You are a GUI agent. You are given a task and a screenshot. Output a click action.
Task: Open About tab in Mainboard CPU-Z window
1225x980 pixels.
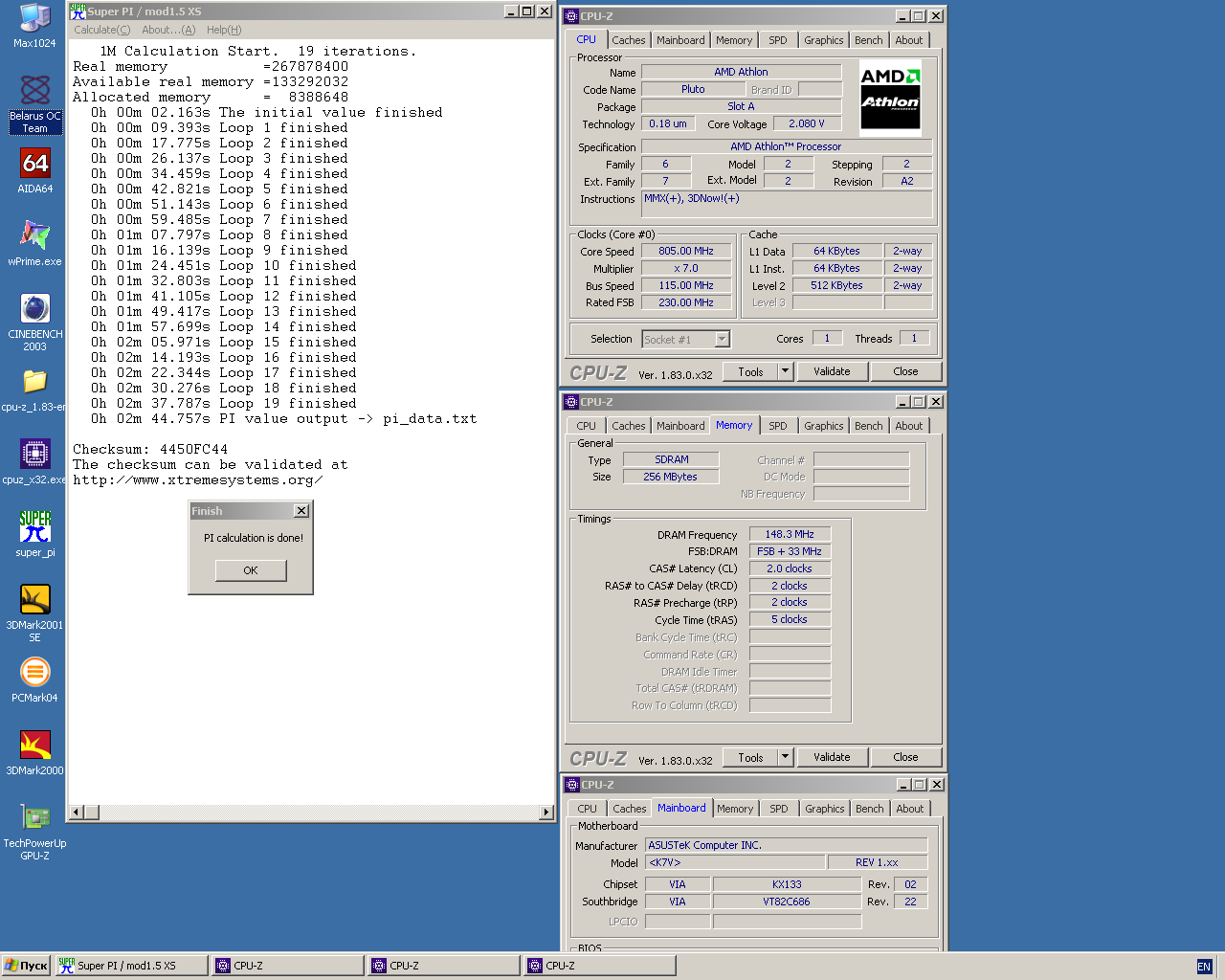tap(910, 809)
